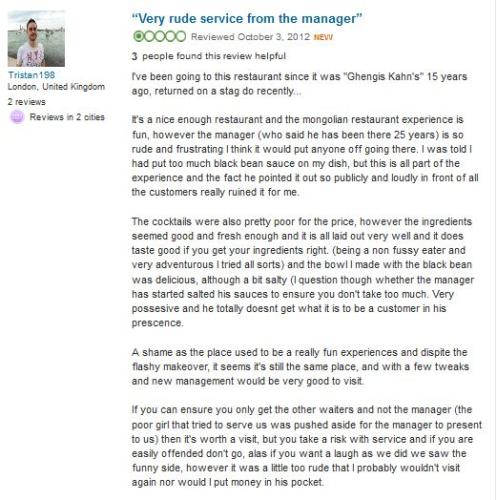The width and height of the screenshot is (497, 500).
Task: Click the paragraph starting "The cocktails were also"
Action: (x=303, y=272)
